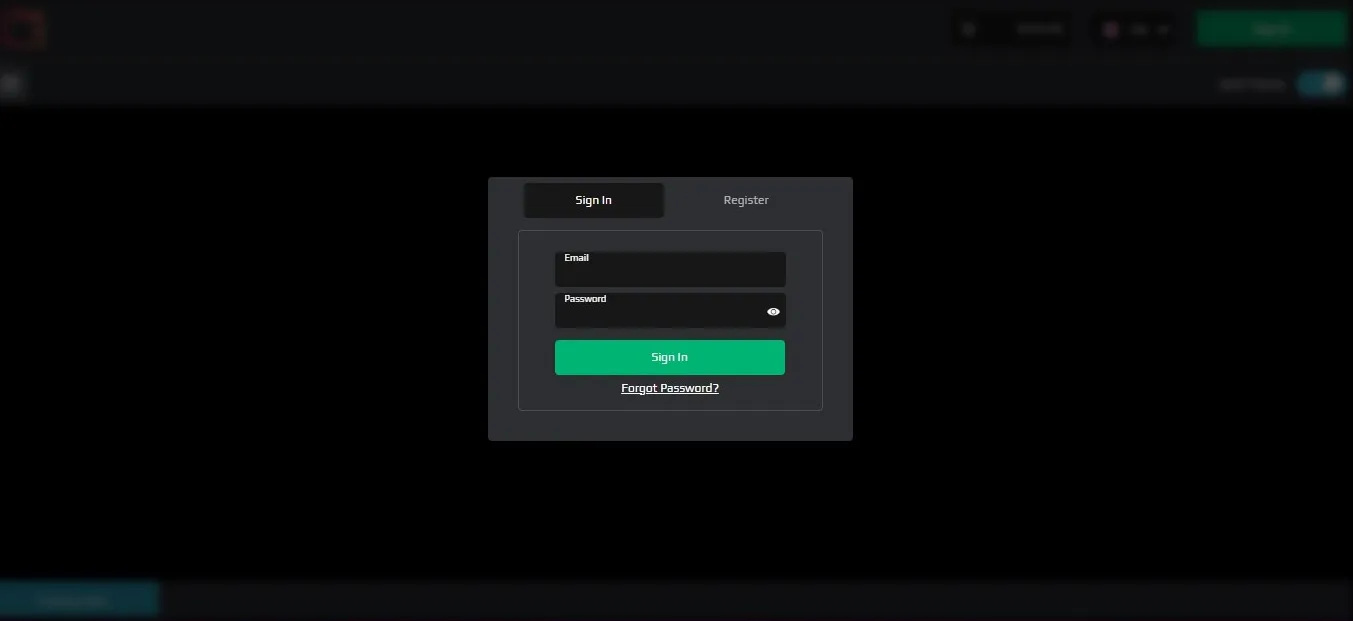The height and width of the screenshot is (621, 1353).
Task: Submit with the green Sign In form button
Action: (x=670, y=357)
